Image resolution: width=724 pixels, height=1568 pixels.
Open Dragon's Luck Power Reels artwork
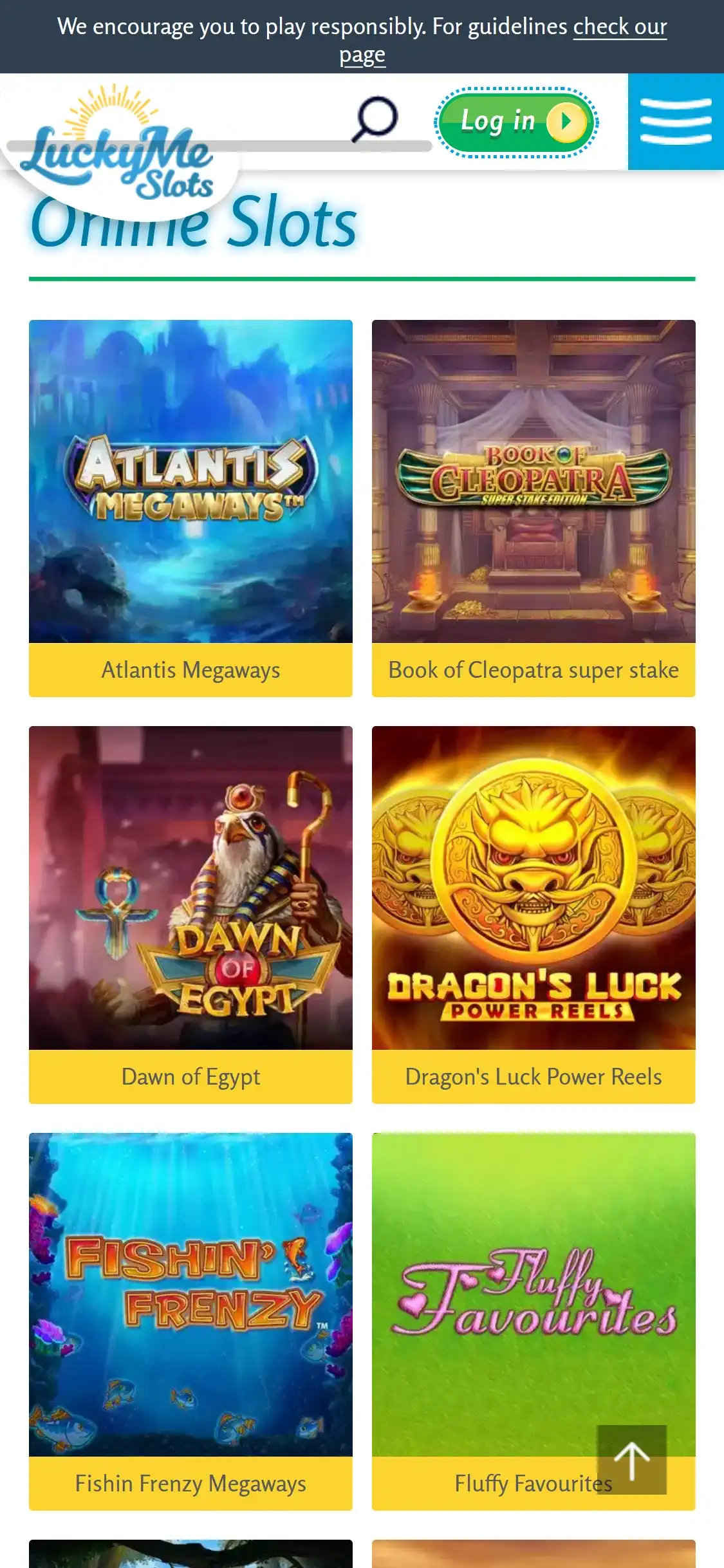coord(534,888)
